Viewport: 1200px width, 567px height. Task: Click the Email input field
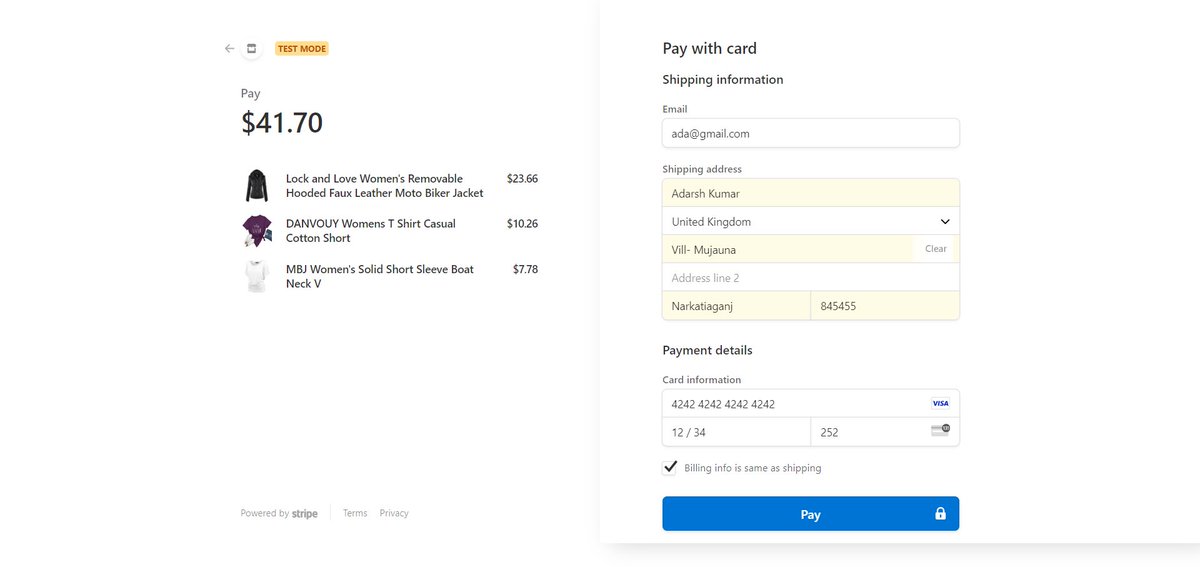tap(811, 133)
